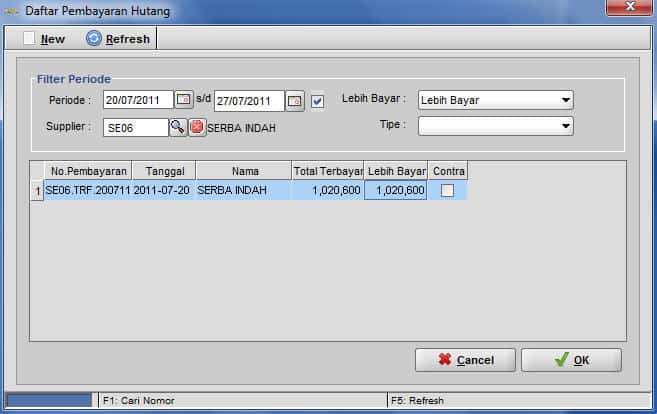Image resolution: width=657 pixels, height=414 pixels.
Task: Focus the start date field 20/07/2011
Action: [x=138, y=100]
